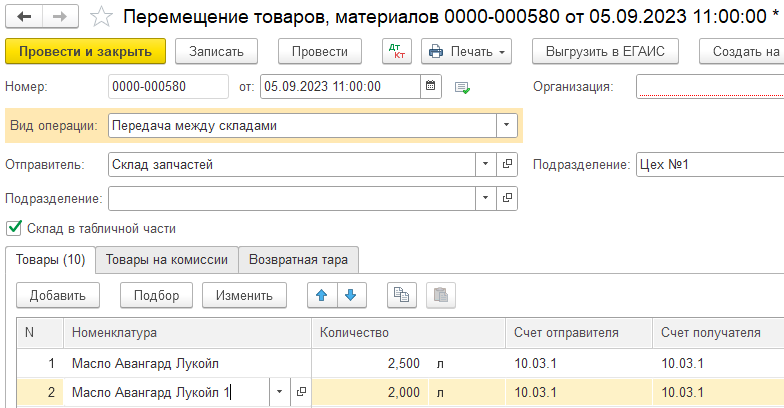Open the date calendar picker
784x408 pixels.
coord(430,86)
